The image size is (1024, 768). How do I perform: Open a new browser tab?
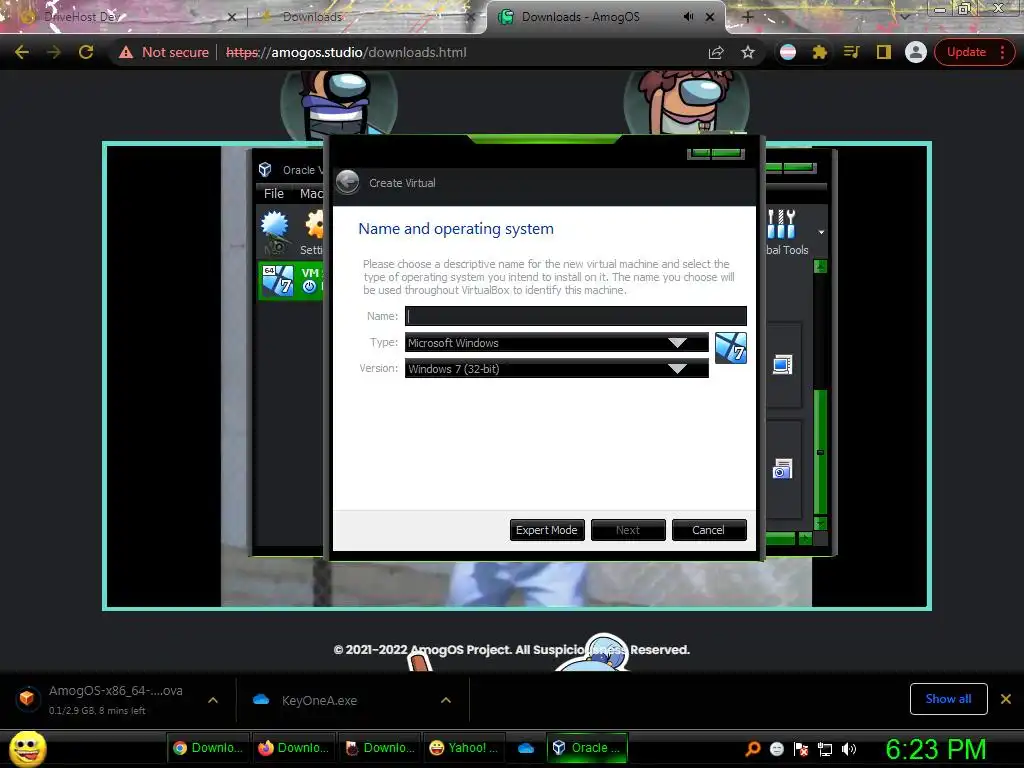point(748,17)
